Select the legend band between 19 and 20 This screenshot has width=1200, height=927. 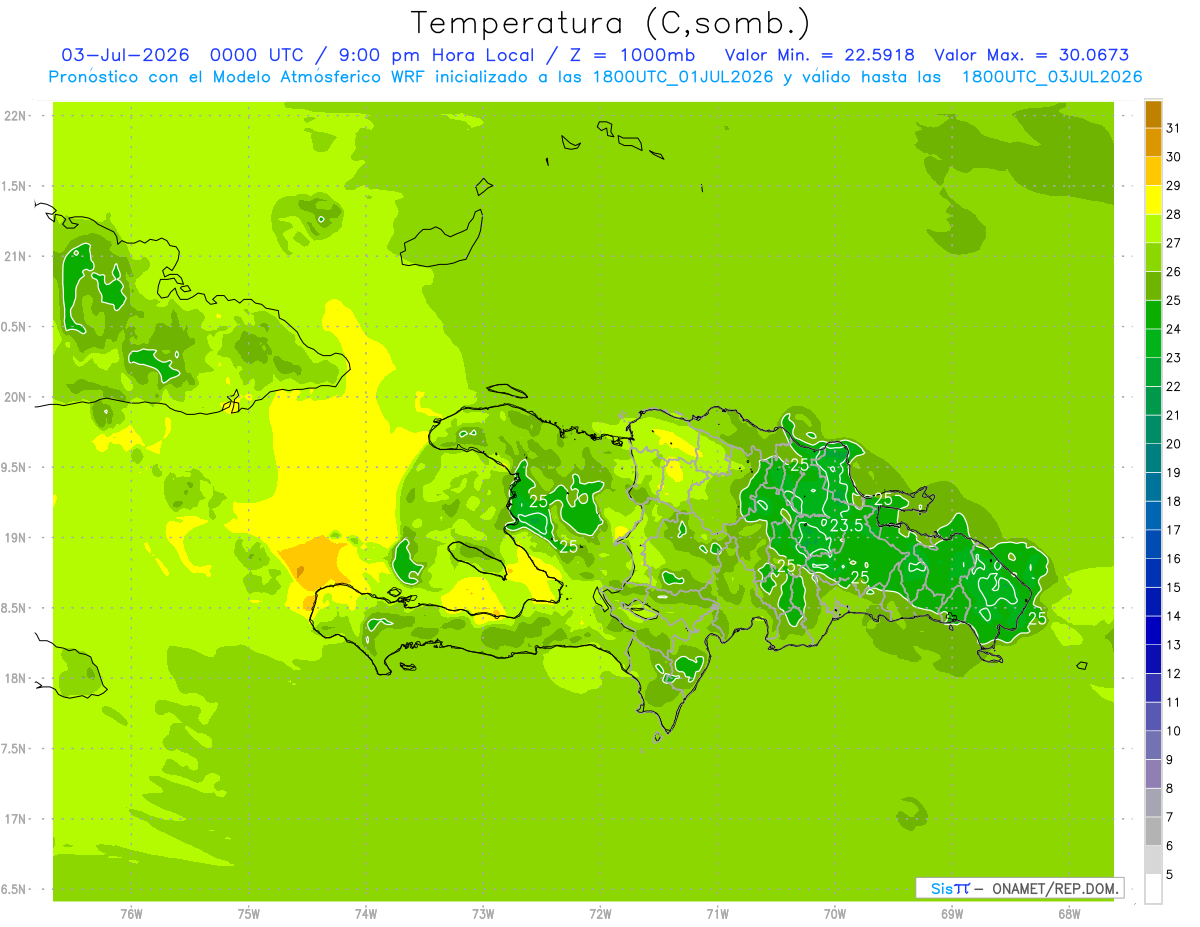tap(1153, 458)
